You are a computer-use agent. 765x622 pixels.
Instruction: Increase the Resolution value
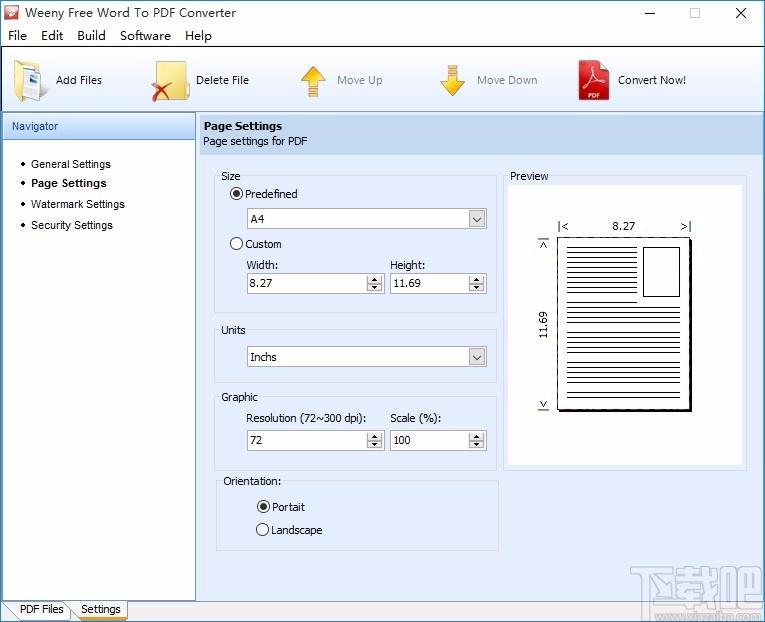pos(374,437)
